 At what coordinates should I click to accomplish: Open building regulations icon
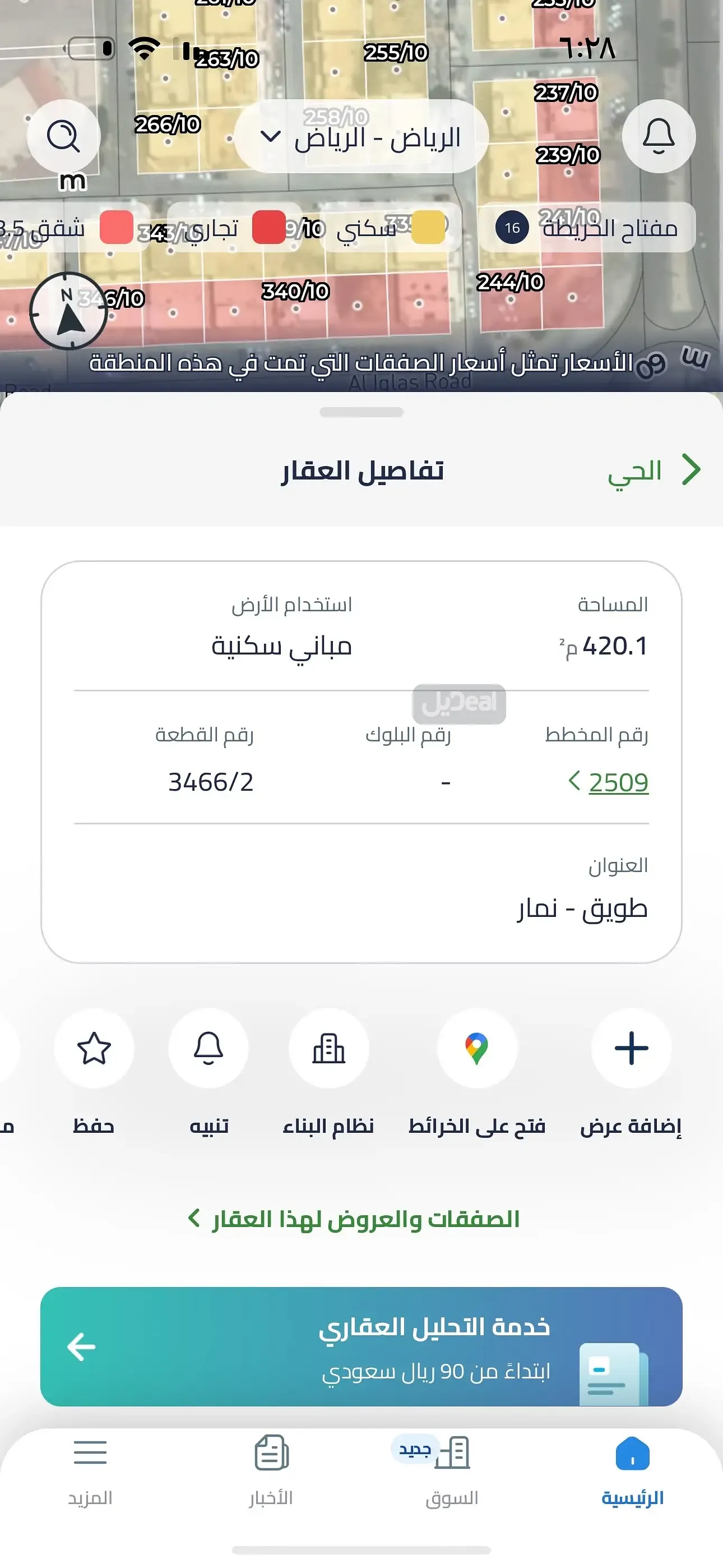[328, 1048]
